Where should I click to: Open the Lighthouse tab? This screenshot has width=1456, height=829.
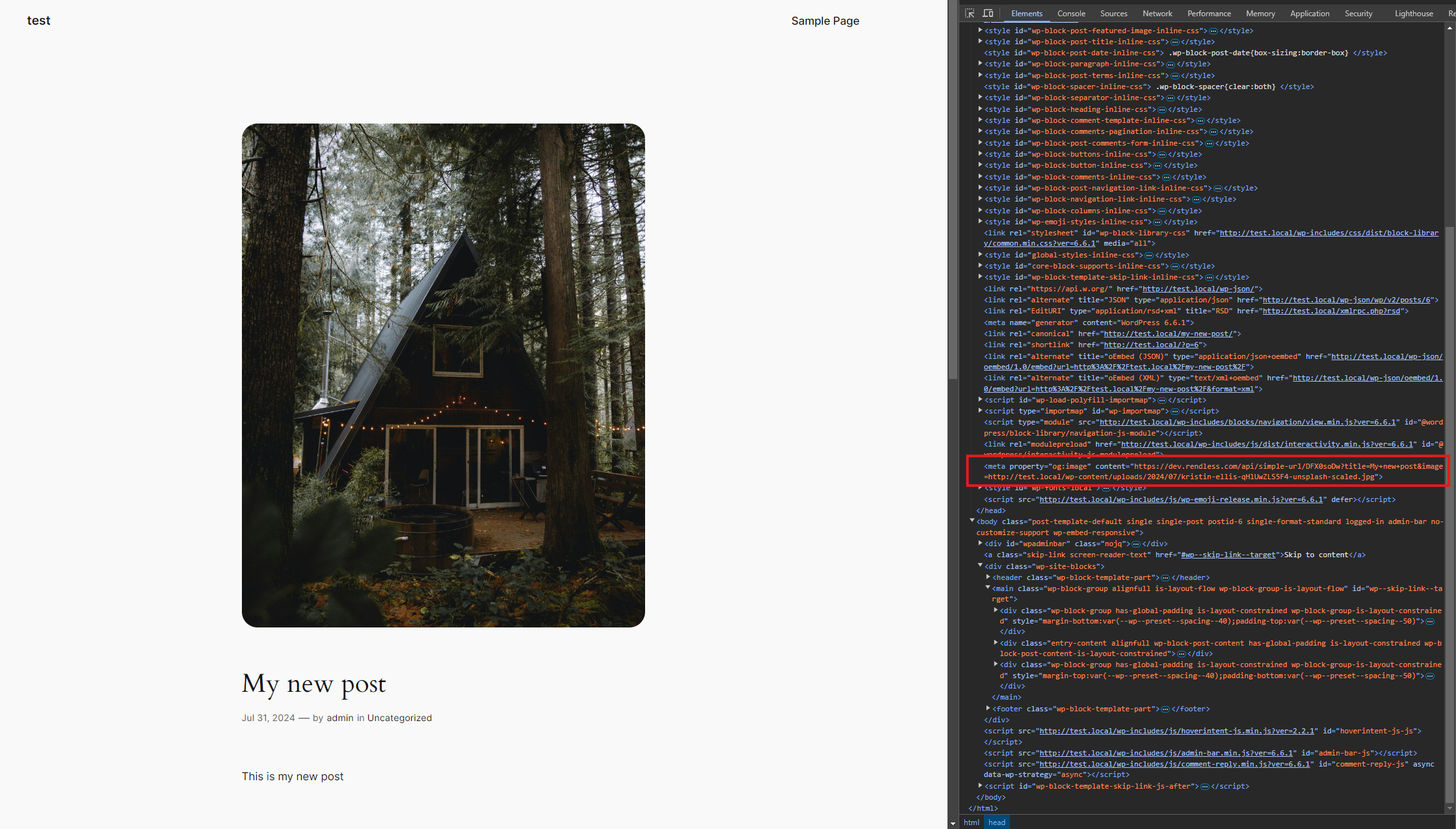(x=1413, y=13)
